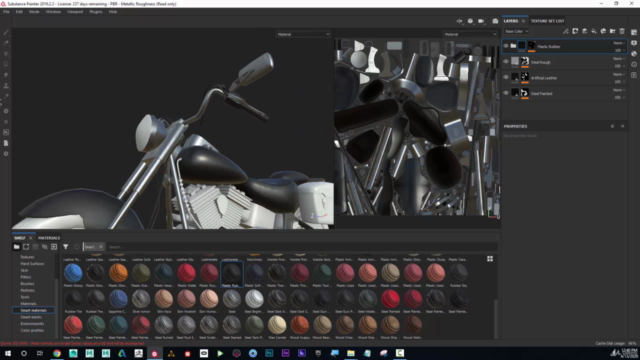Screen dimensions: 640x360
Task: Click the render screenshot camera icon
Action: pos(495,21)
